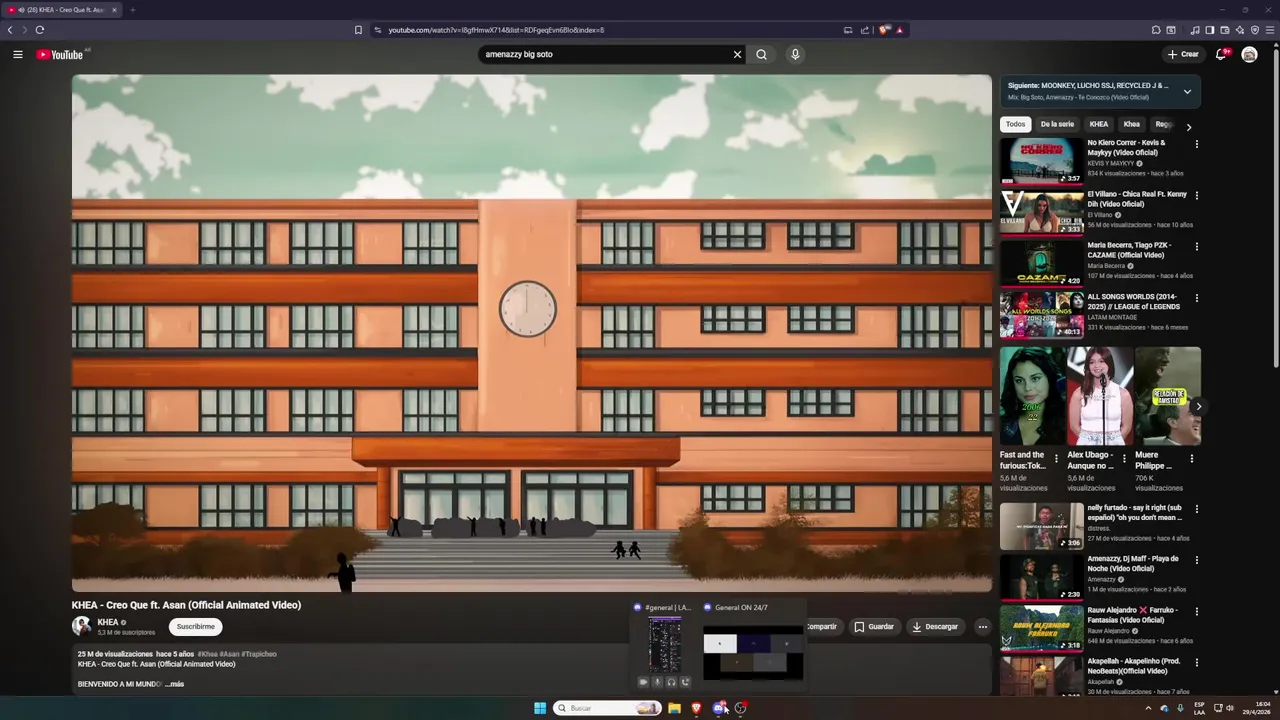The image size is (1280, 720).
Task: Click the main video player
Action: [x=532, y=333]
